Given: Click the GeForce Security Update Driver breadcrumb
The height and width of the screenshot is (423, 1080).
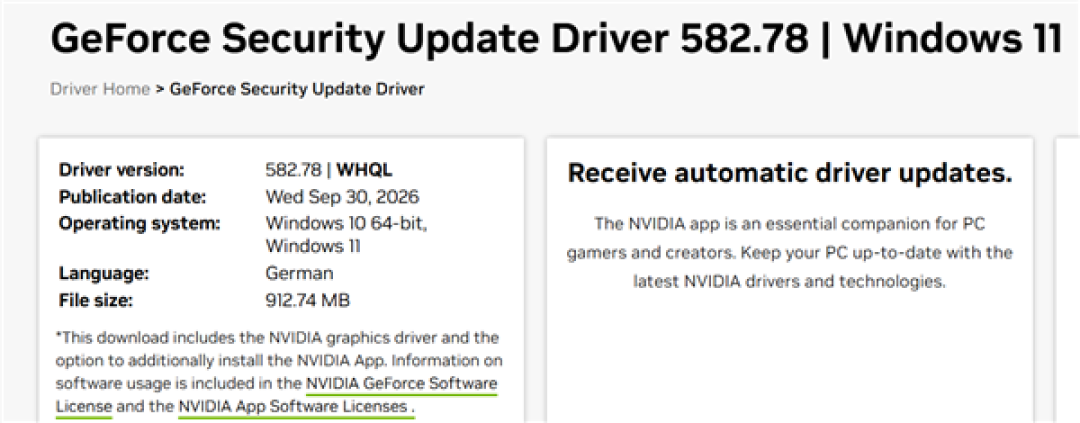Looking at the screenshot, I should click(297, 89).
